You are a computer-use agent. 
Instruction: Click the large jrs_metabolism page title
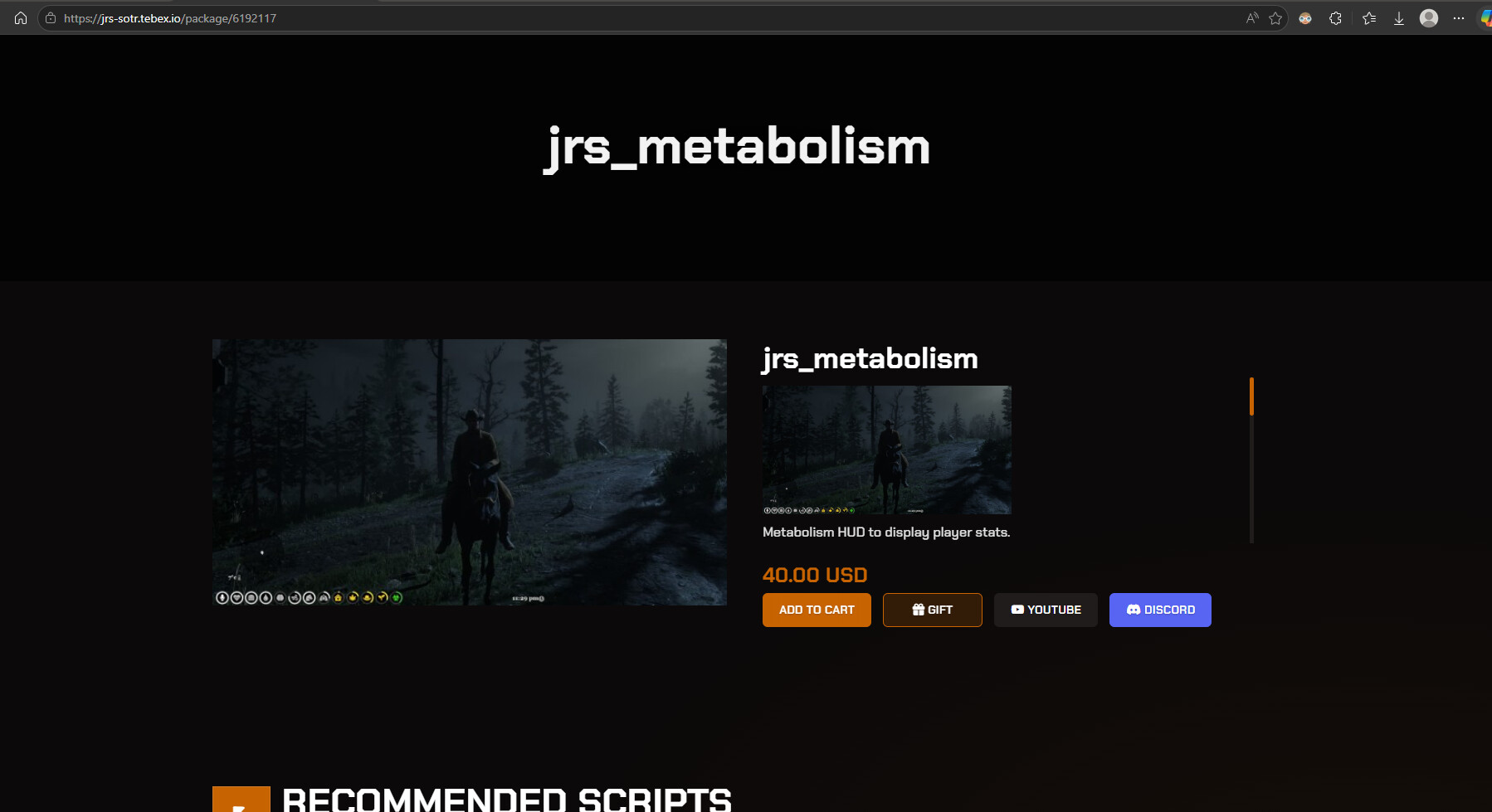[x=737, y=148]
